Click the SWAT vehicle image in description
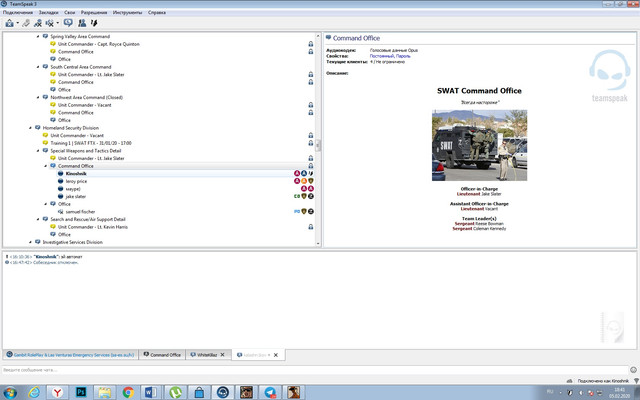The image size is (640, 400). pos(479,145)
